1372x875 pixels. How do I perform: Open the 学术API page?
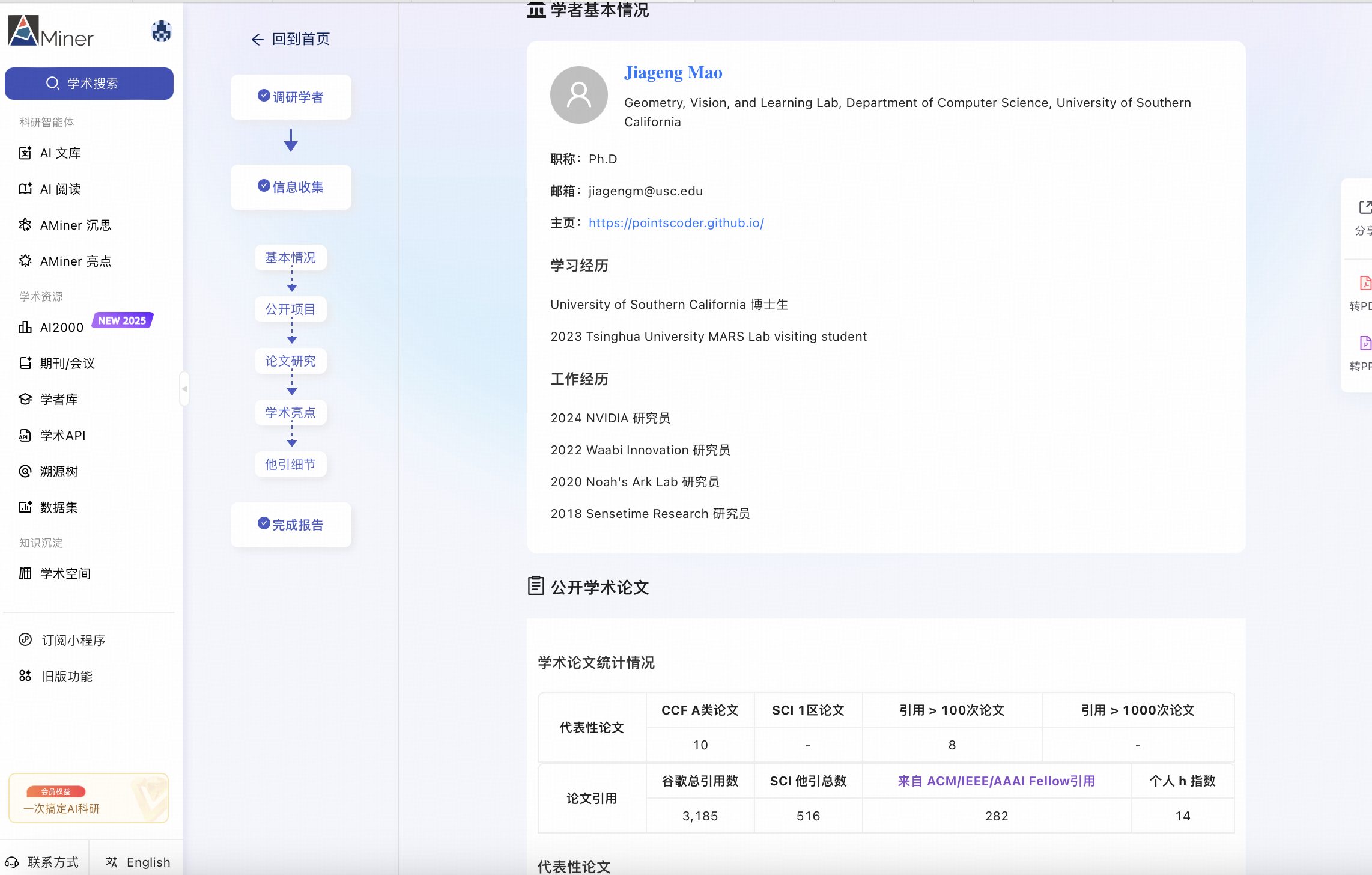62,435
